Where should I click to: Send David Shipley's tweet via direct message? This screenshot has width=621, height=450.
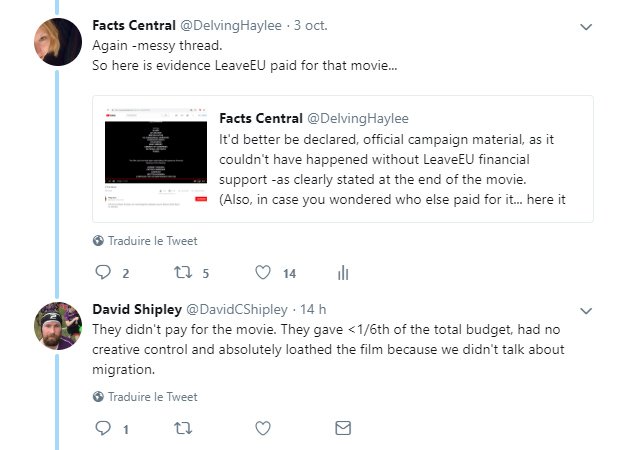click(343, 428)
